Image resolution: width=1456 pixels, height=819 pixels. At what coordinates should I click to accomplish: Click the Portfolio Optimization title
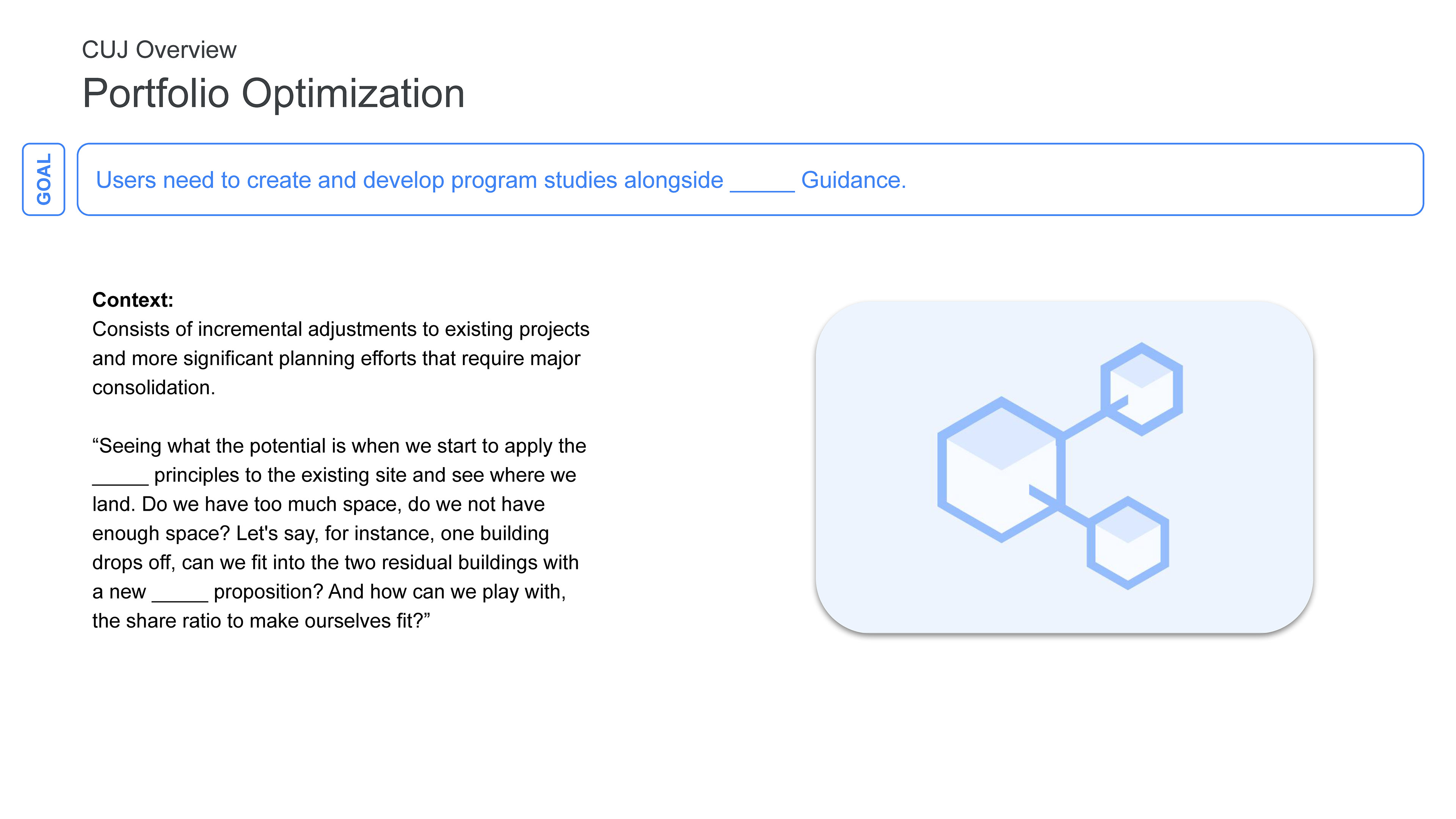coord(273,93)
